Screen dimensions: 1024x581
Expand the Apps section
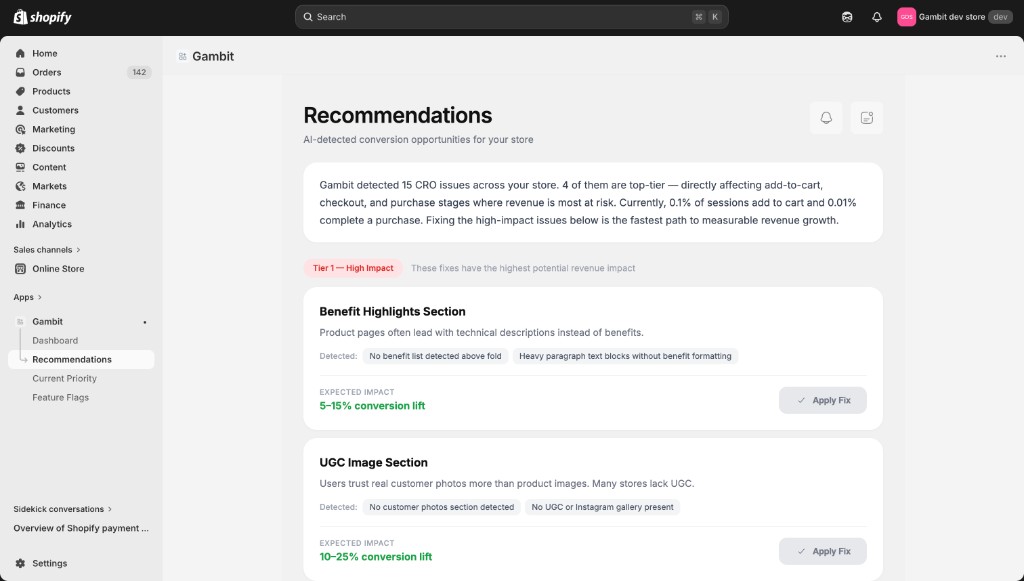27,297
